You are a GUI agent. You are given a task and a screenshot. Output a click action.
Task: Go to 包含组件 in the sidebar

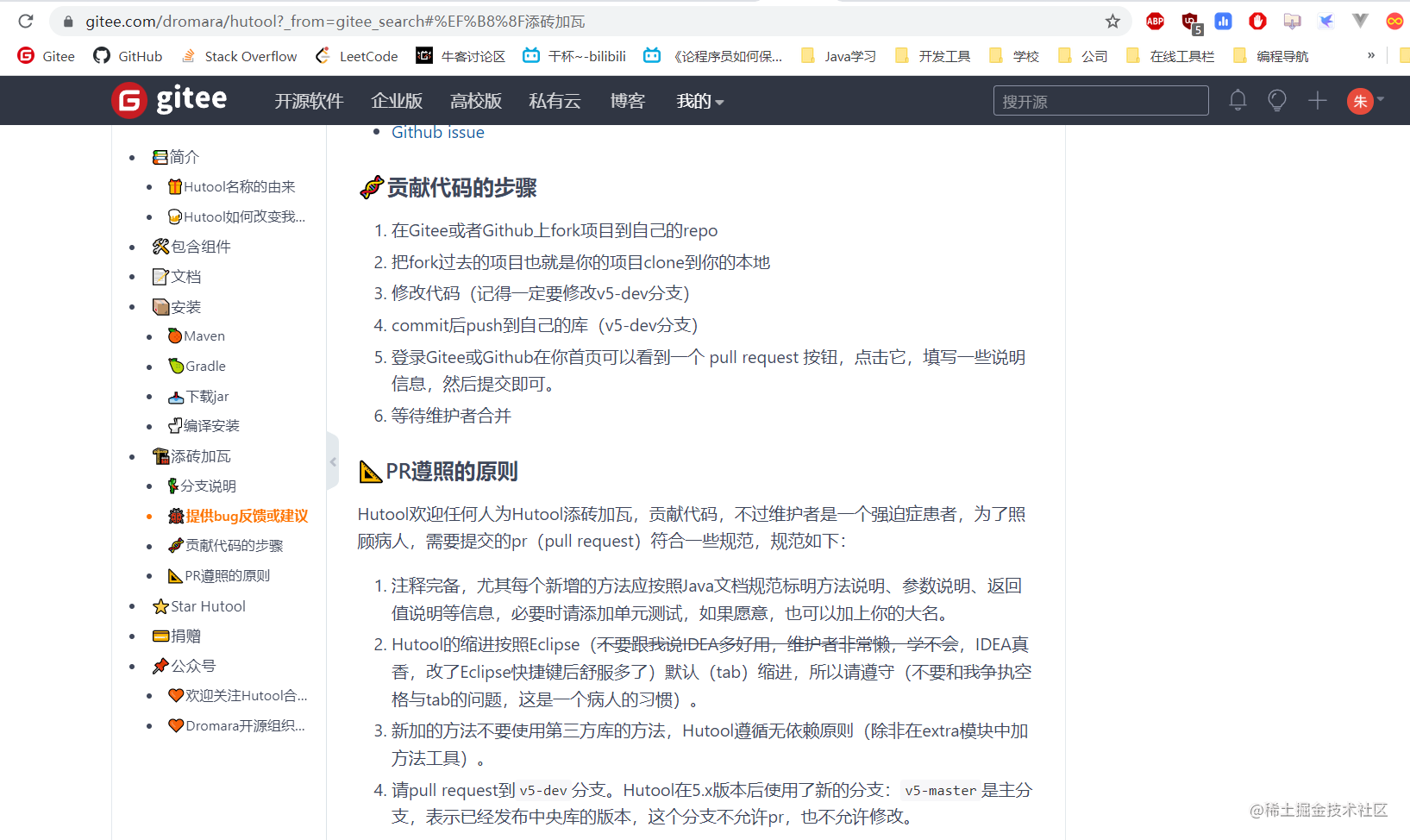coord(191,247)
